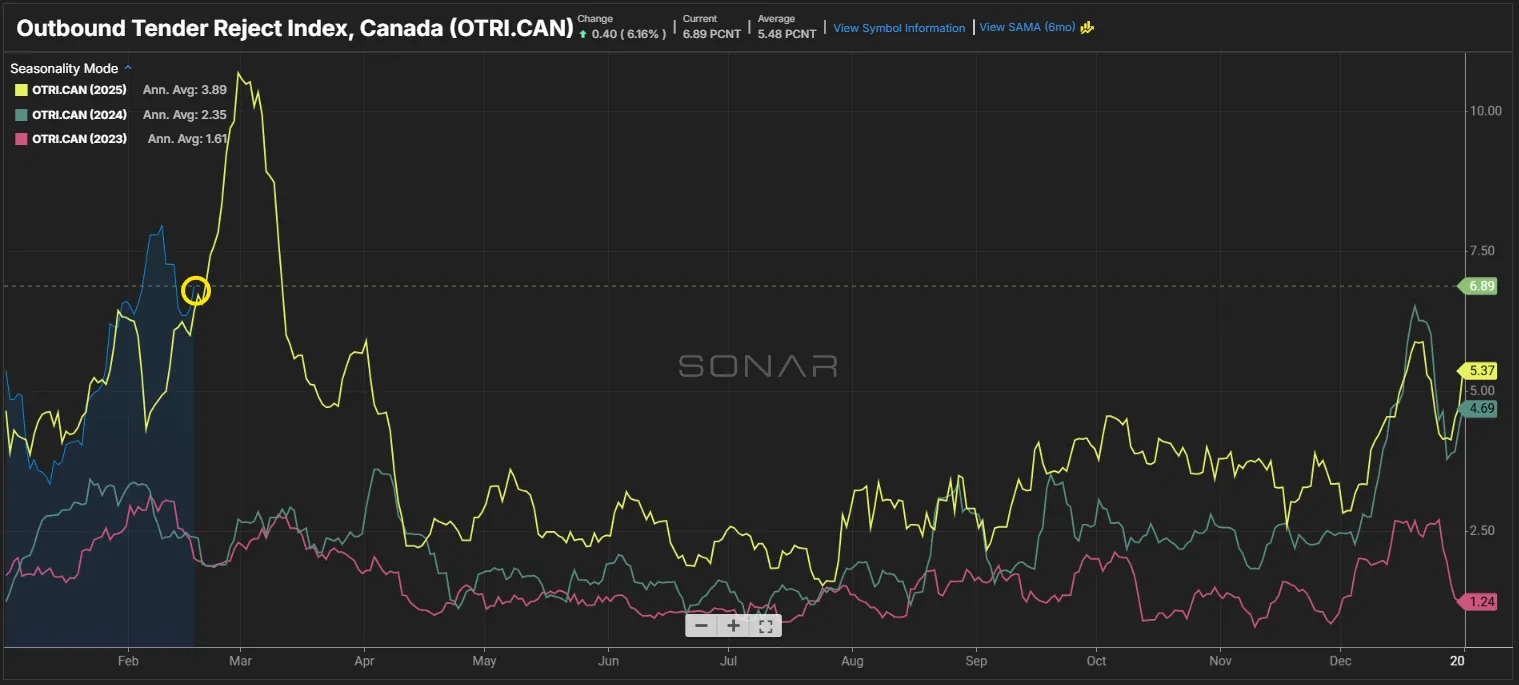Select the Sep label on time axis
This screenshot has height=685, width=1519.
point(976,661)
